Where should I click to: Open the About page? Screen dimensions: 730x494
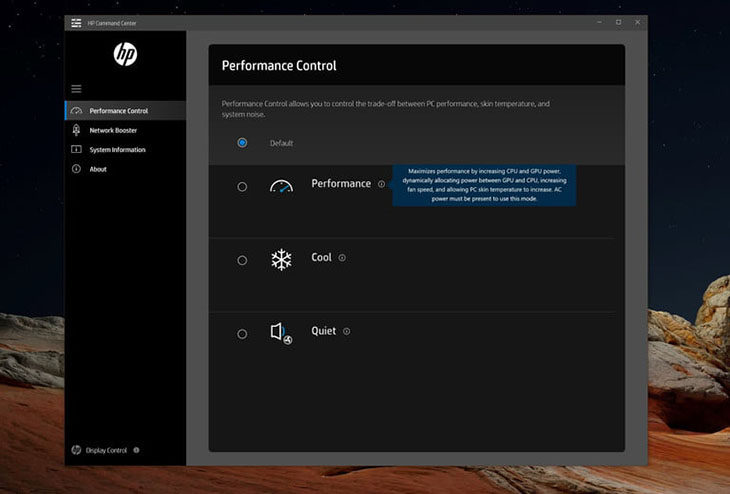tap(98, 169)
